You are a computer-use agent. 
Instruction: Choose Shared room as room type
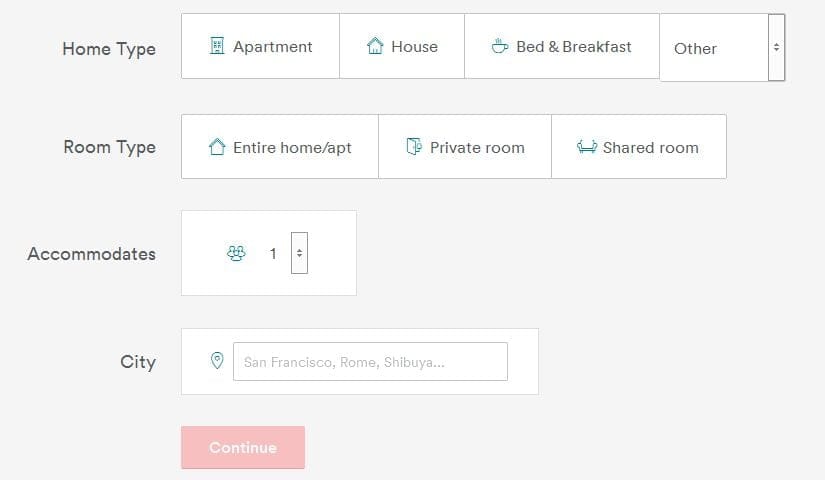click(x=639, y=146)
